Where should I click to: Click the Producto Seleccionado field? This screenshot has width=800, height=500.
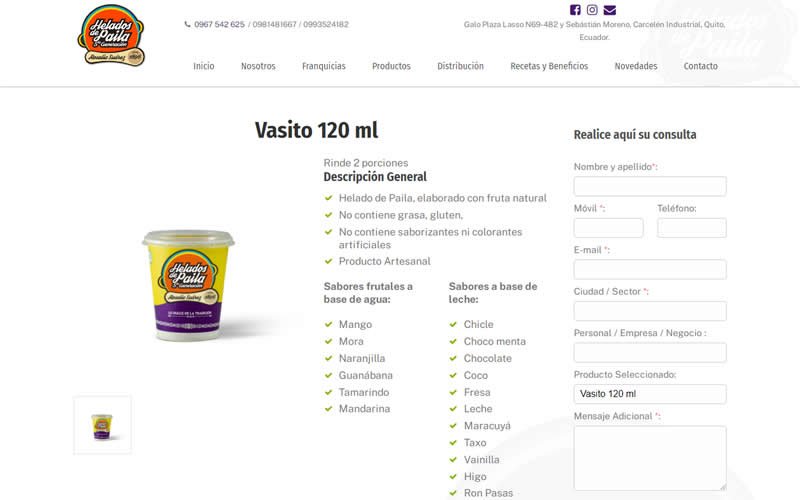(650, 394)
